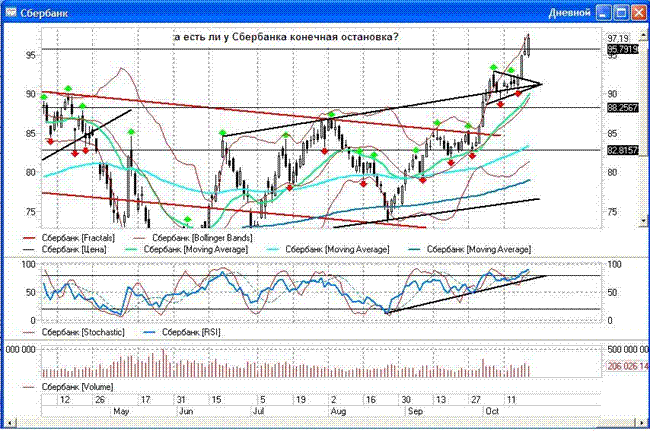Select the Сбербанк [RSI] legend entry
This screenshot has width=650, height=431.
coord(182,332)
